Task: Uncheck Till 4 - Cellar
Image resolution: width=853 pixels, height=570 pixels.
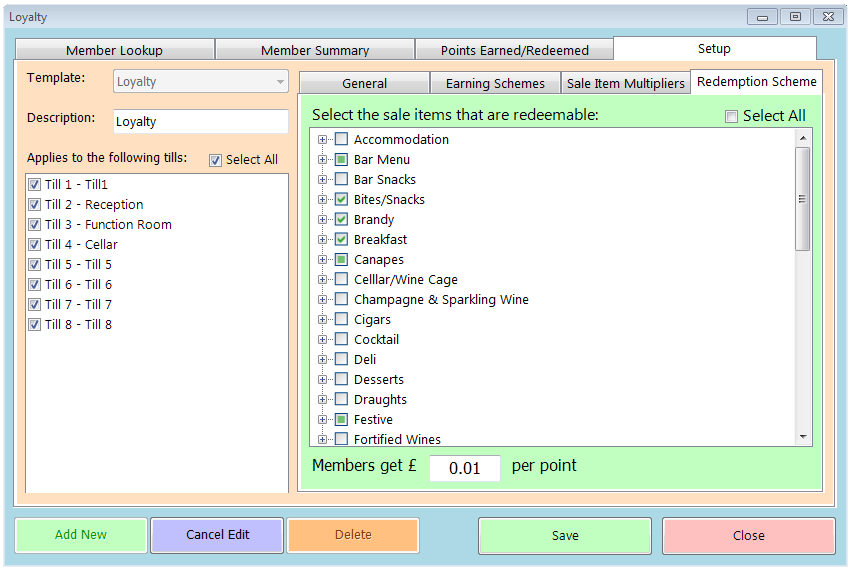Action: (x=34, y=245)
